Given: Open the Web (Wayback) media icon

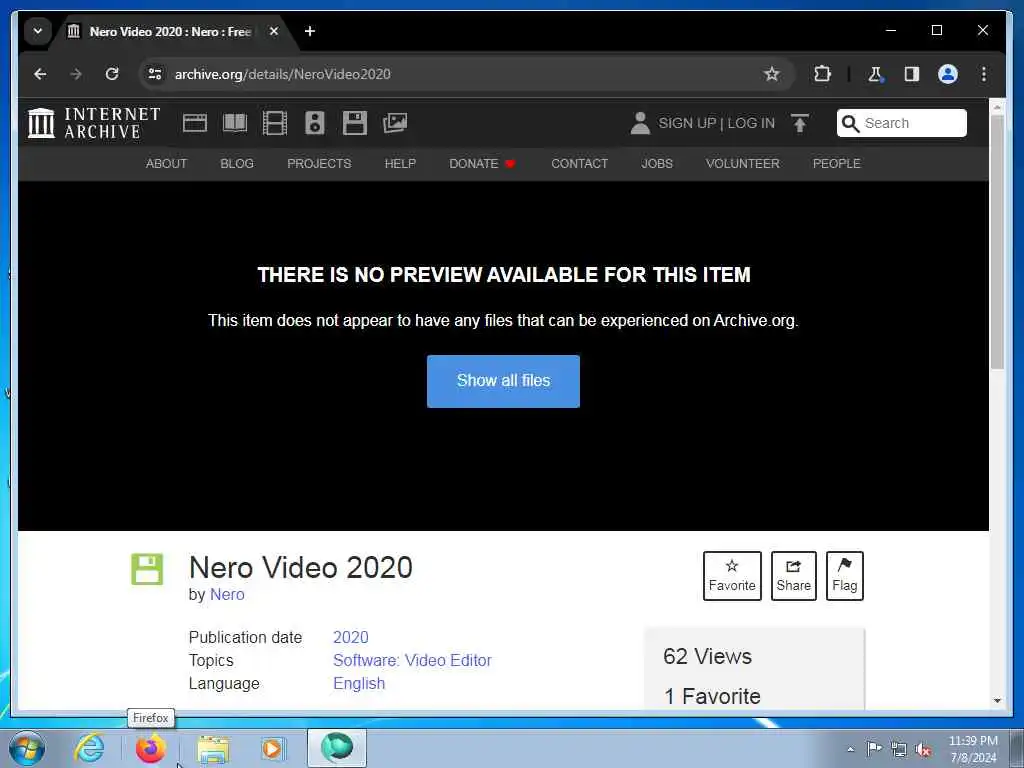Looking at the screenshot, I should coord(195,123).
